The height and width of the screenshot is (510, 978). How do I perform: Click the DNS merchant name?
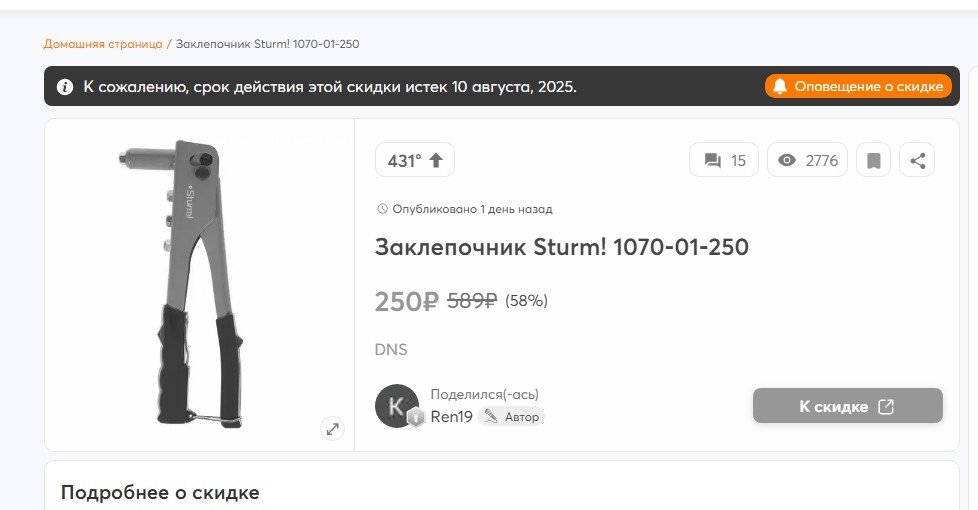point(391,350)
